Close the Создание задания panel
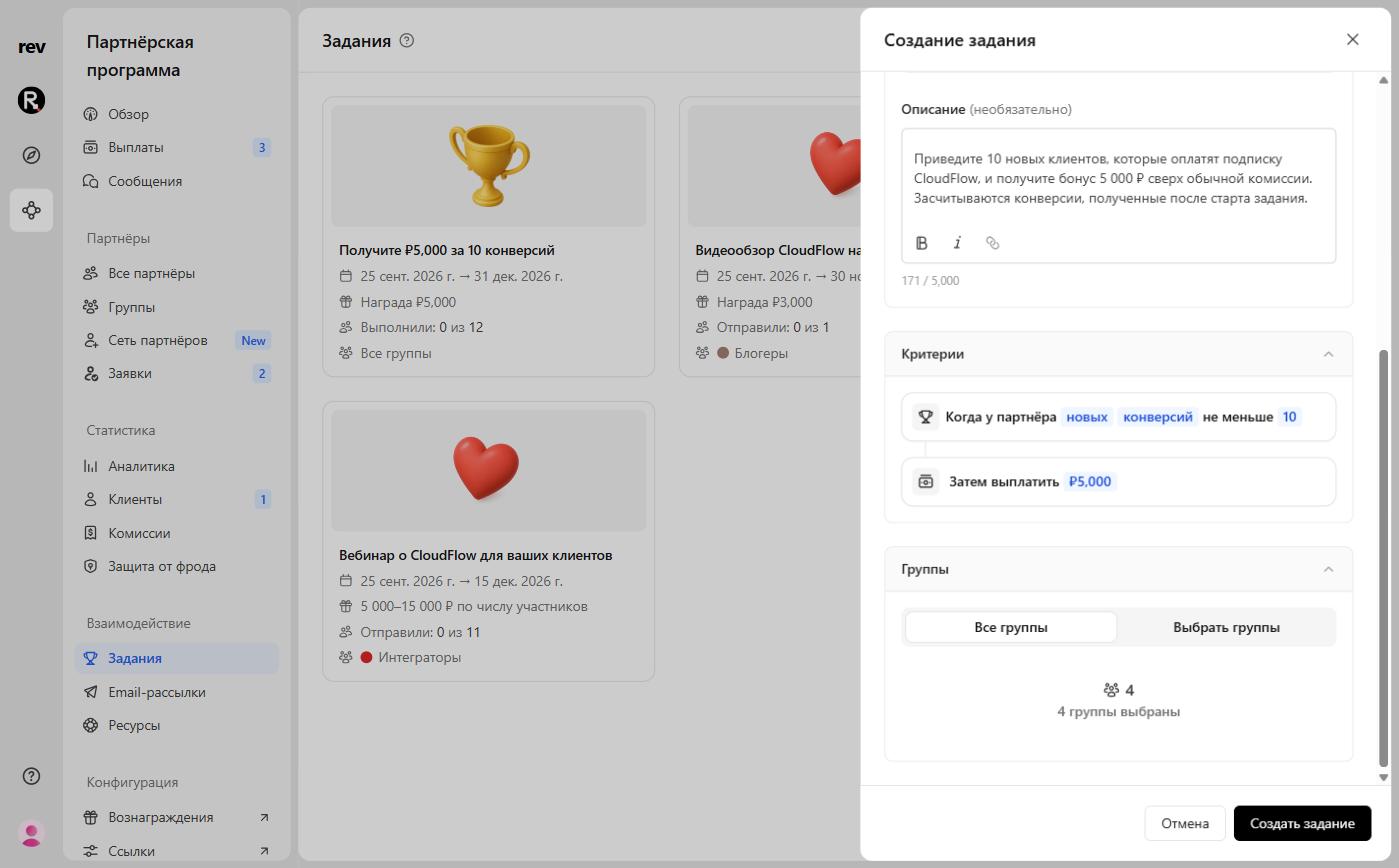This screenshot has width=1399, height=868. click(1353, 39)
